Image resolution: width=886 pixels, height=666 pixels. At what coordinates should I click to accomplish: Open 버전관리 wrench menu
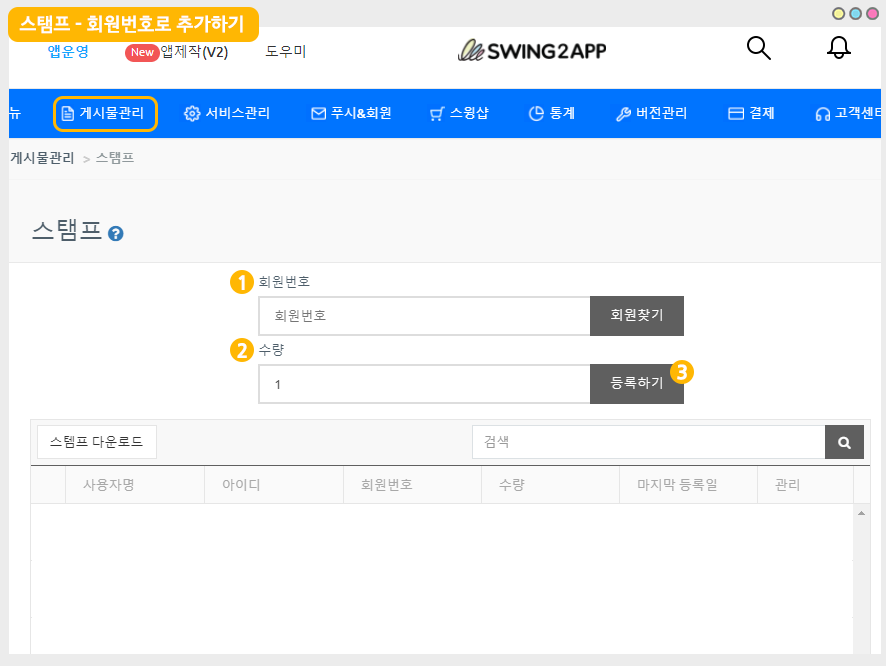coord(651,113)
